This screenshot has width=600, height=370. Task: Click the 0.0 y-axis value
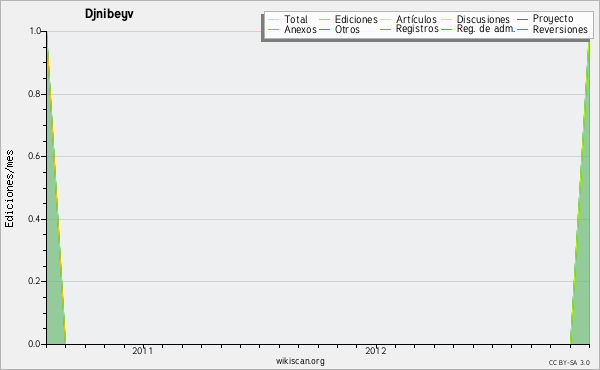tap(34, 344)
